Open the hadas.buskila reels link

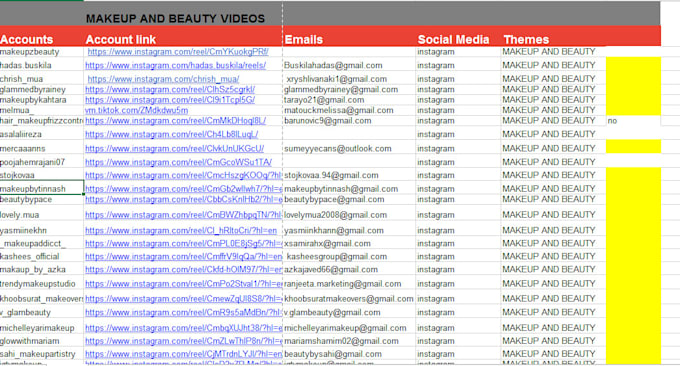click(175, 65)
